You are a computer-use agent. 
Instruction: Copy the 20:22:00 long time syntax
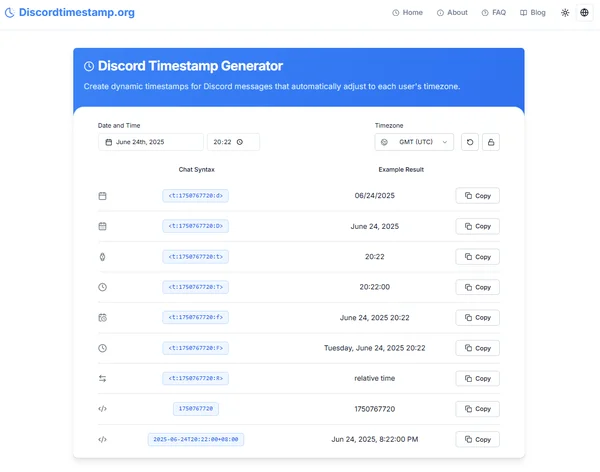tap(478, 287)
